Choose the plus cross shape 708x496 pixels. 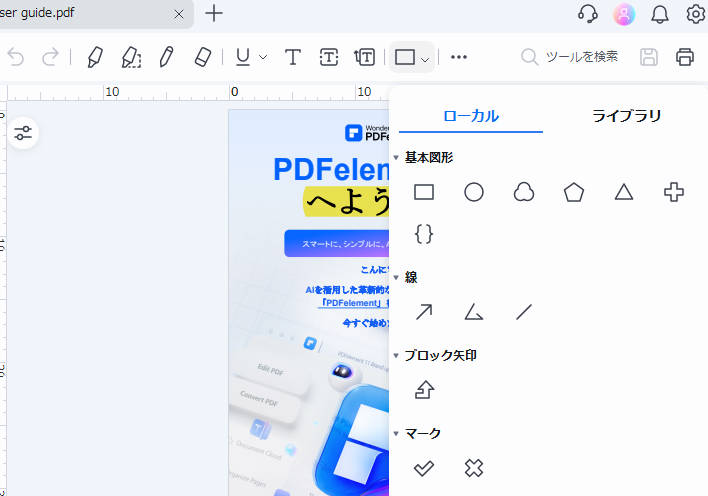(x=674, y=192)
